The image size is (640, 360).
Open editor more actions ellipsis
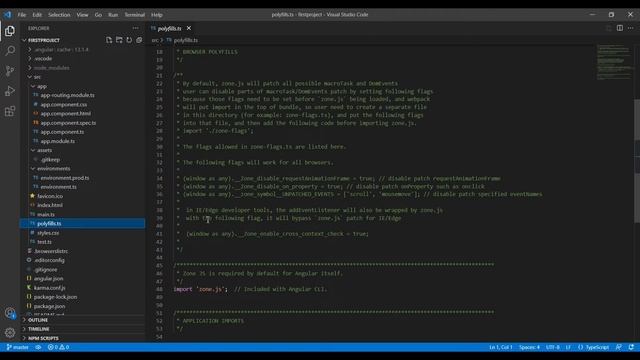(631, 28)
